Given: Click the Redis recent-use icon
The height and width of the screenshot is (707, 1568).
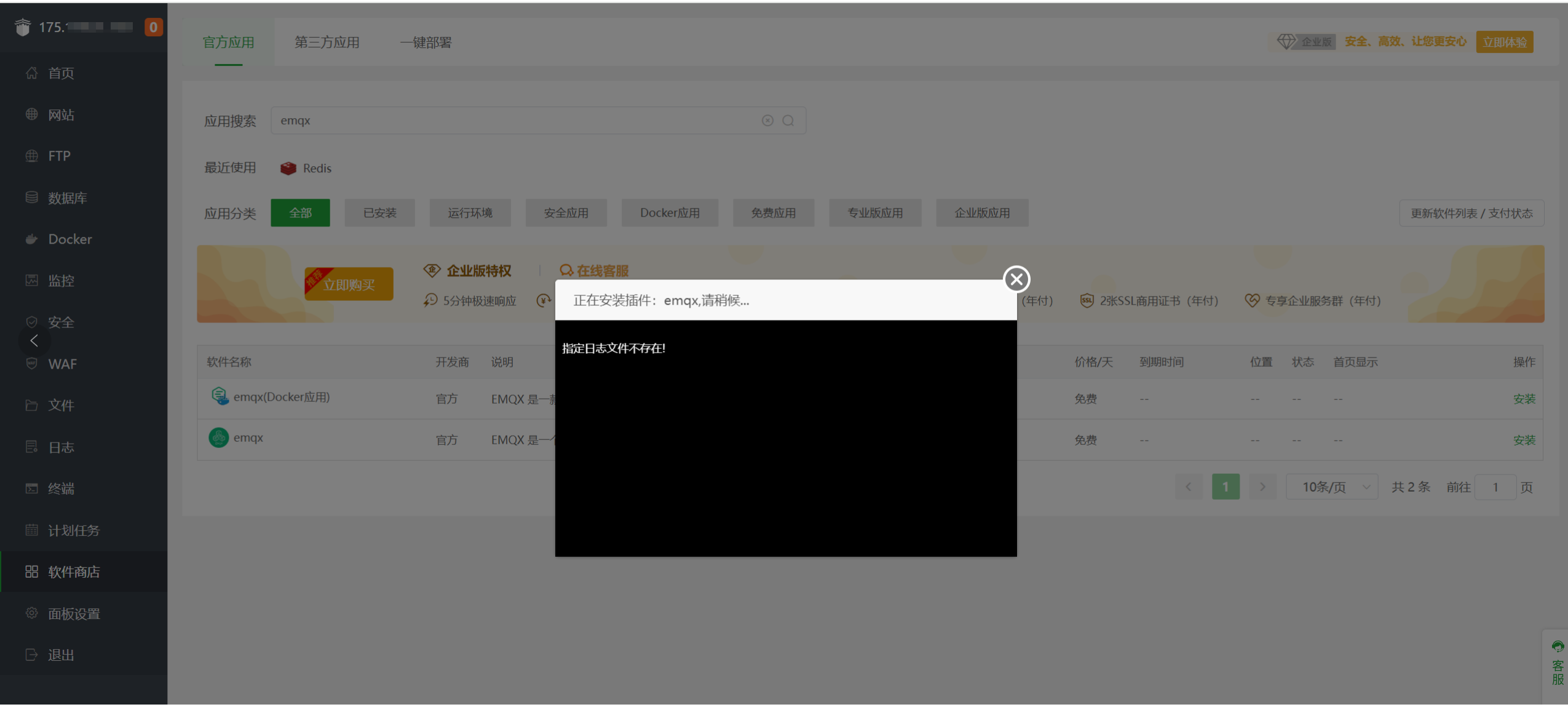Looking at the screenshot, I should [288, 168].
